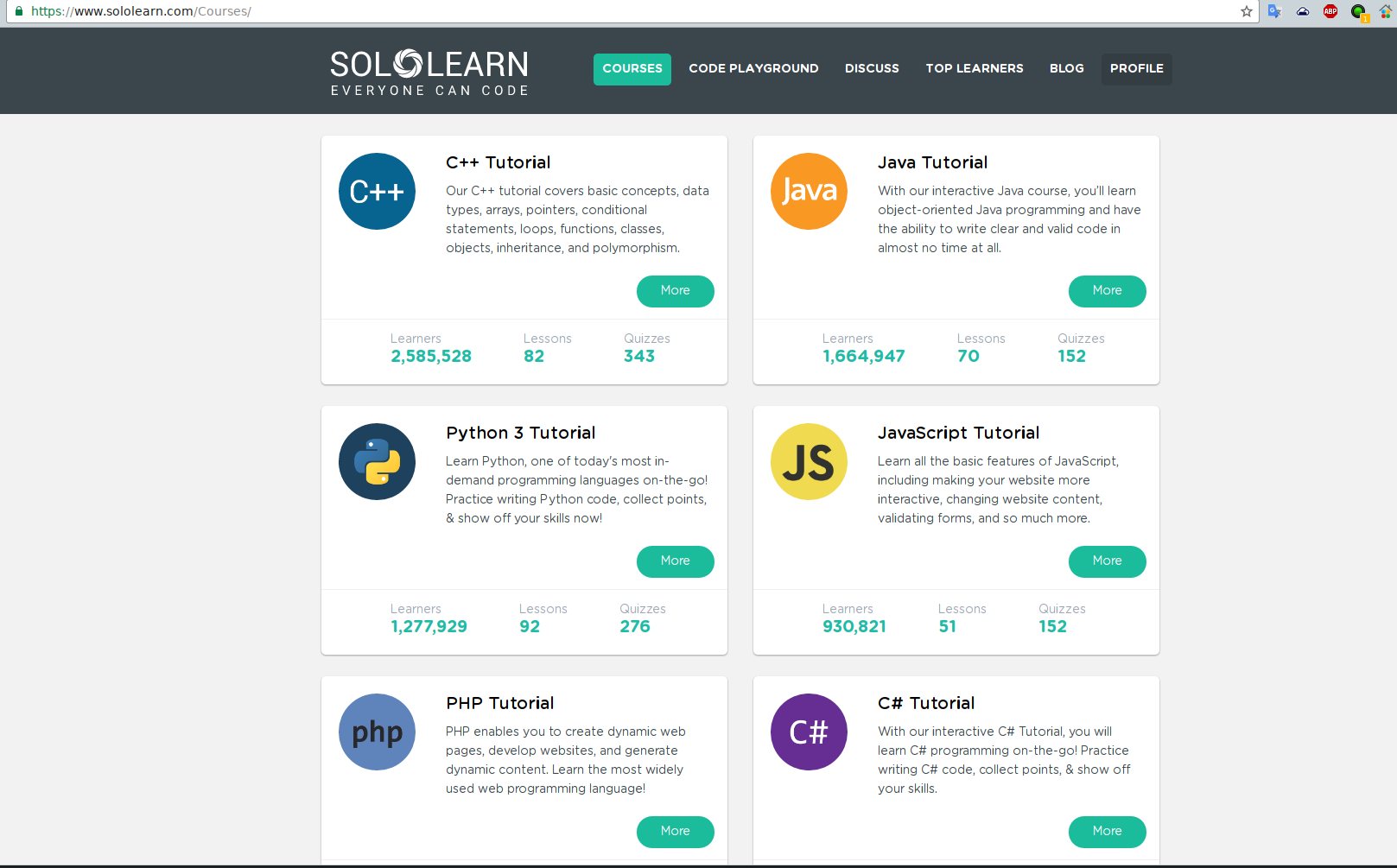The height and width of the screenshot is (868, 1397).
Task: Click the SoloLearn logo in header
Action: (x=429, y=72)
